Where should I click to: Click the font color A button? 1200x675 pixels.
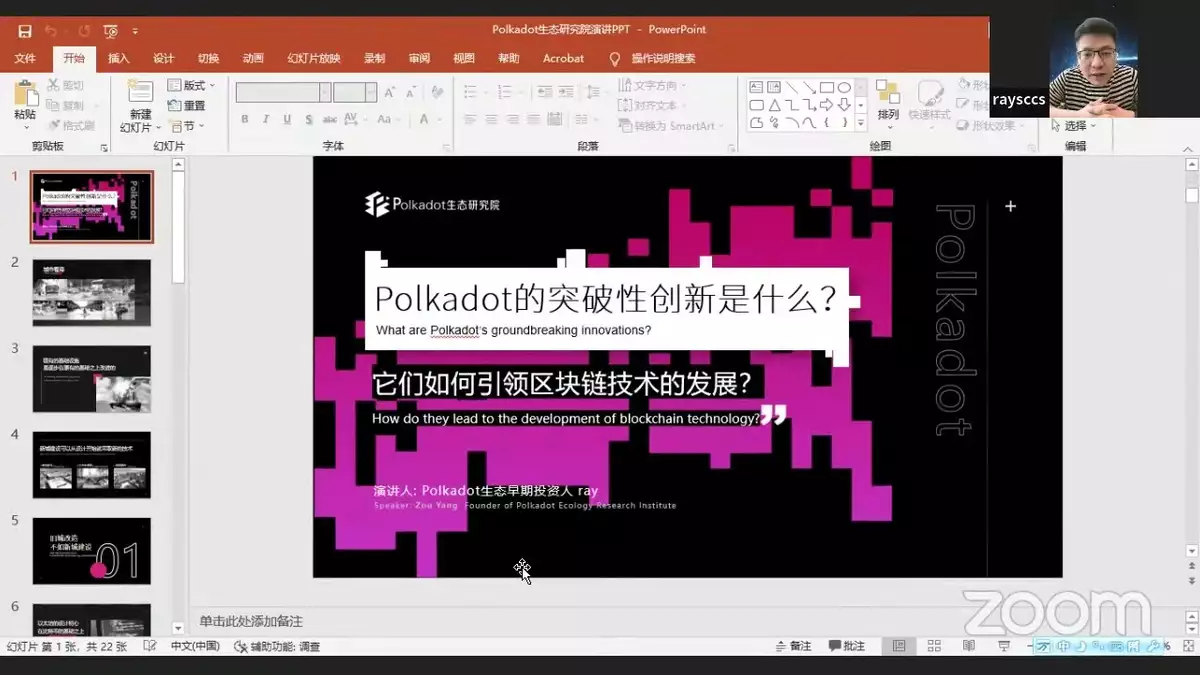point(424,119)
